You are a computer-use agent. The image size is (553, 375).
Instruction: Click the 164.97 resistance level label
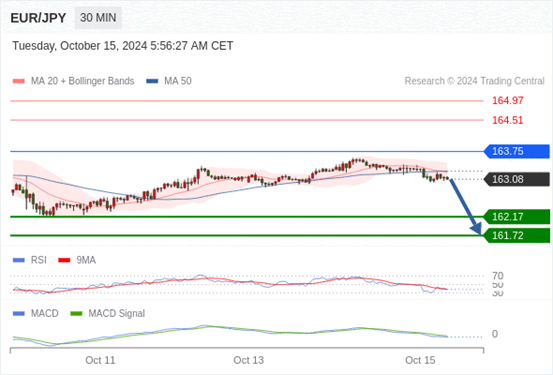[x=508, y=101]
